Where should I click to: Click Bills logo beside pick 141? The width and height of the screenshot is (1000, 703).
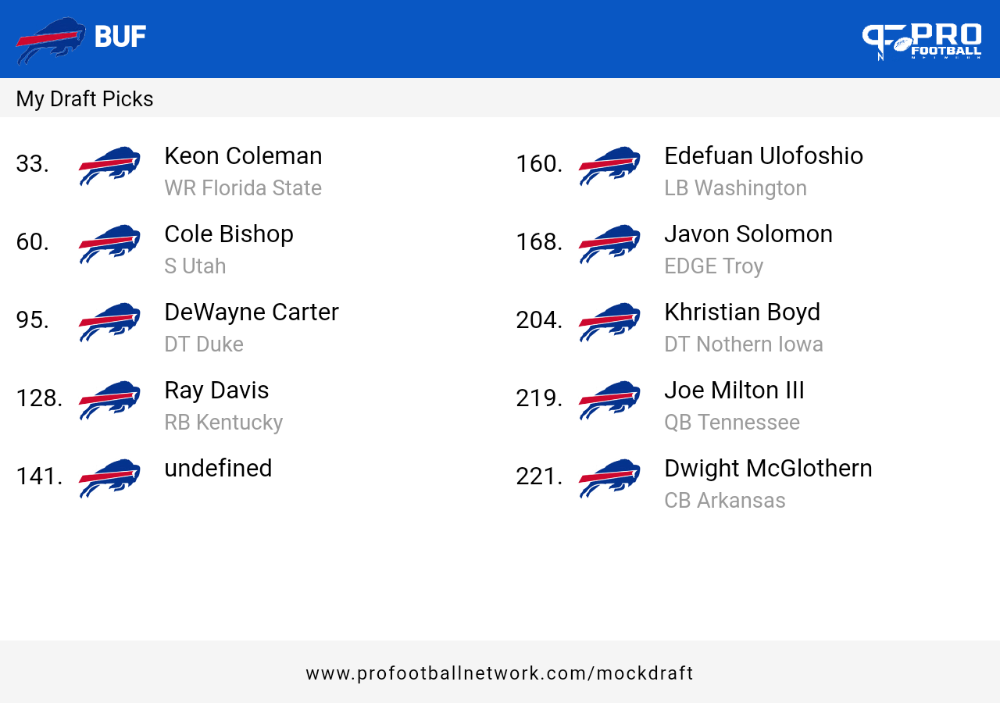coord(110,478)
